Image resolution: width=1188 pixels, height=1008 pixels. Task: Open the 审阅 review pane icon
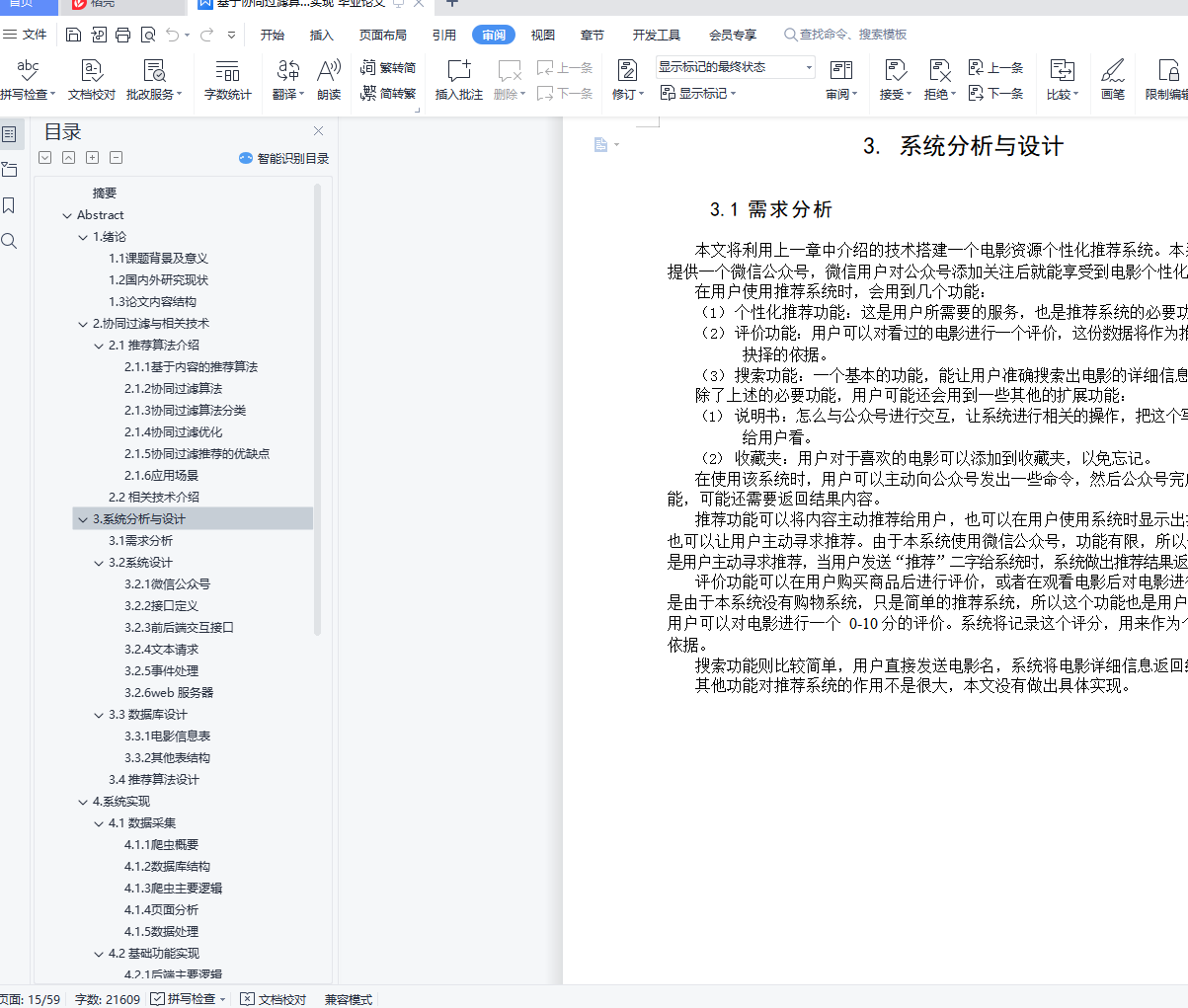point(841,80)
